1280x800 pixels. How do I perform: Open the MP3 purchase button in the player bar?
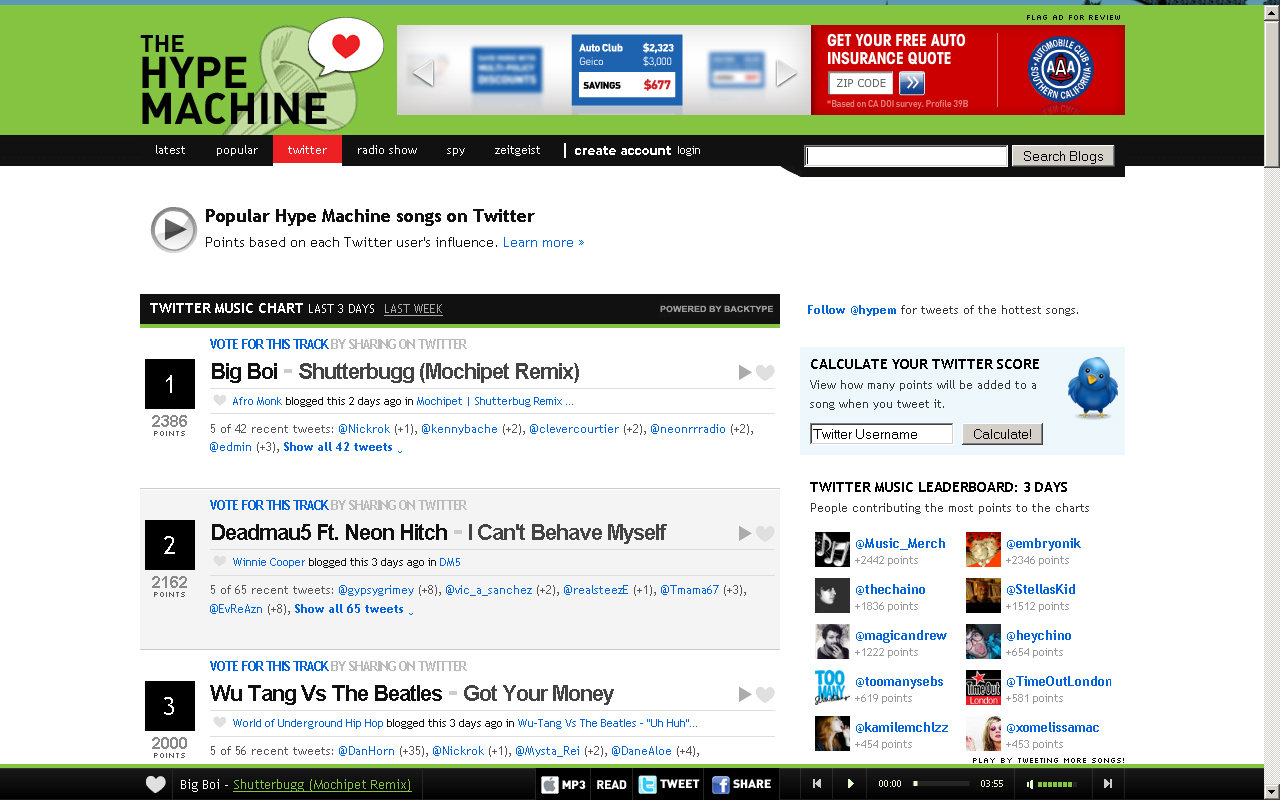[x=563, y=784]
